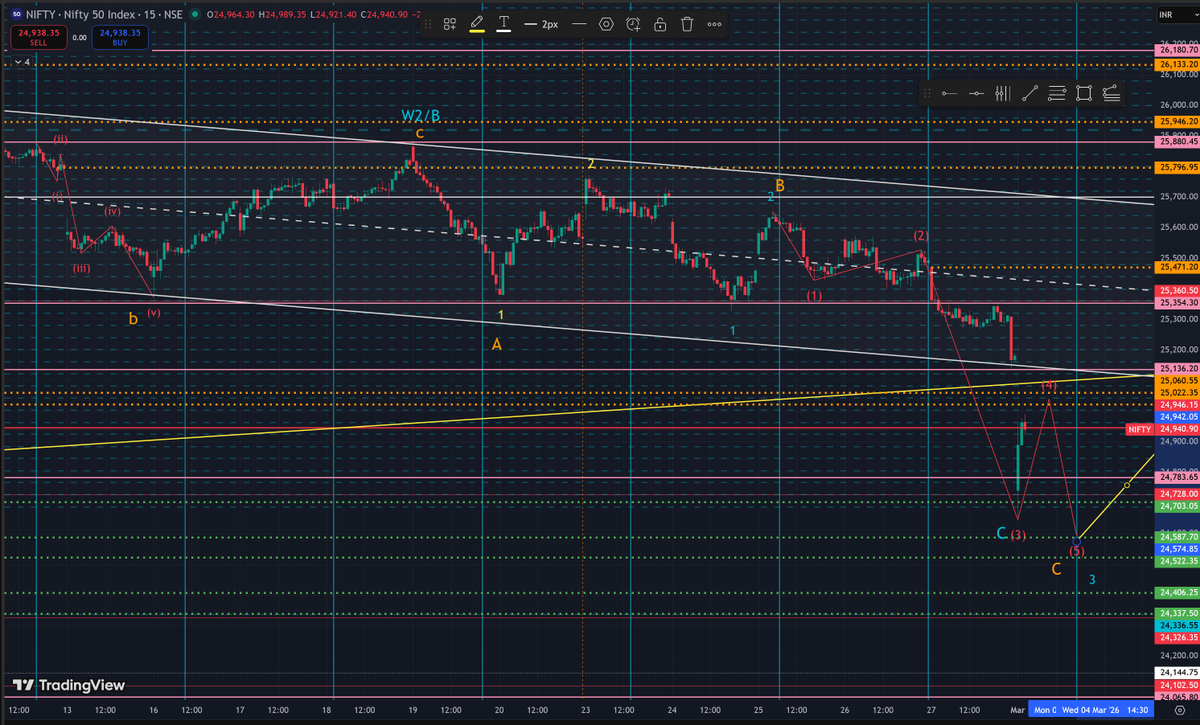Click the red (4) wave label

pos(1049,385)
